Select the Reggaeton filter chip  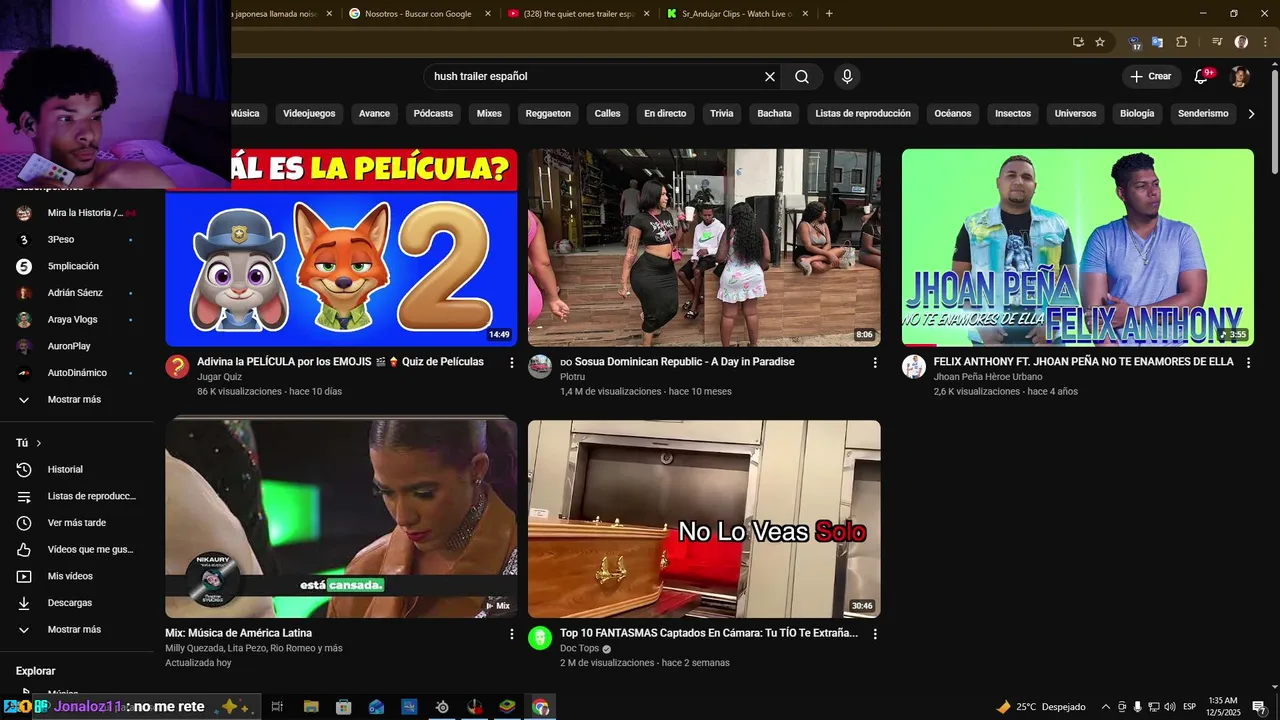pos(548,114)
